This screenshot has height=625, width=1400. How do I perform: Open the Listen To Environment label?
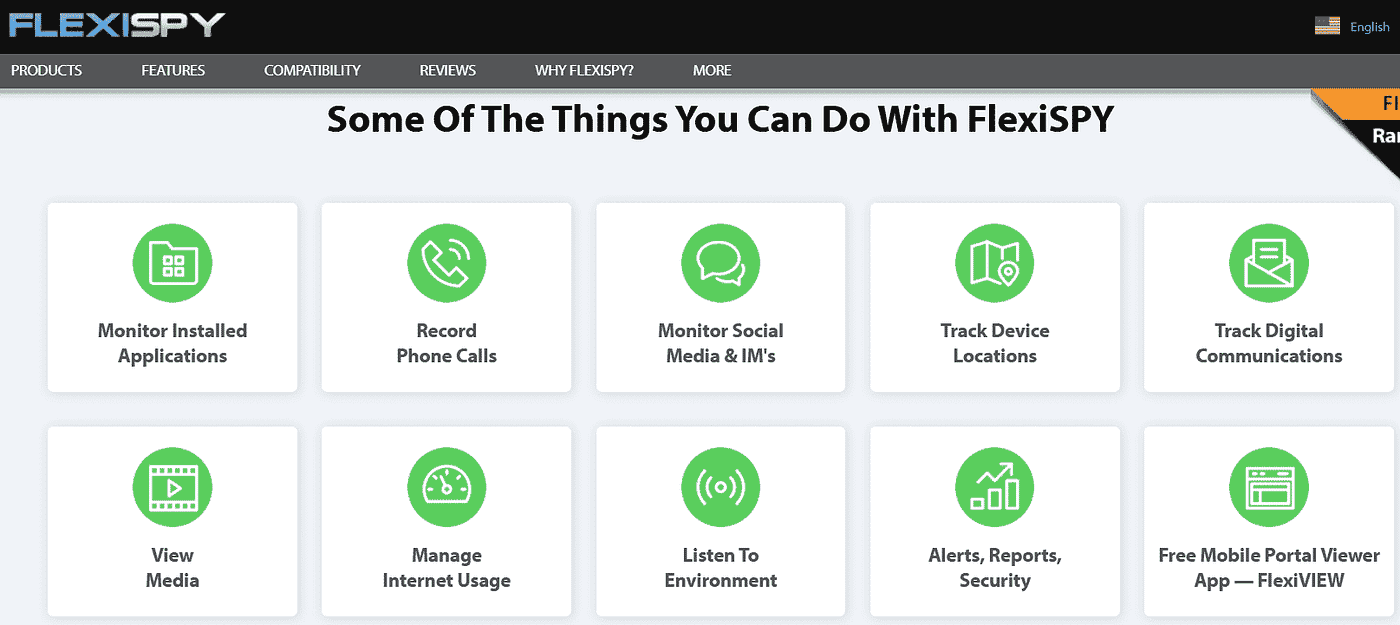pyautogui.click(x=721, y=567)
